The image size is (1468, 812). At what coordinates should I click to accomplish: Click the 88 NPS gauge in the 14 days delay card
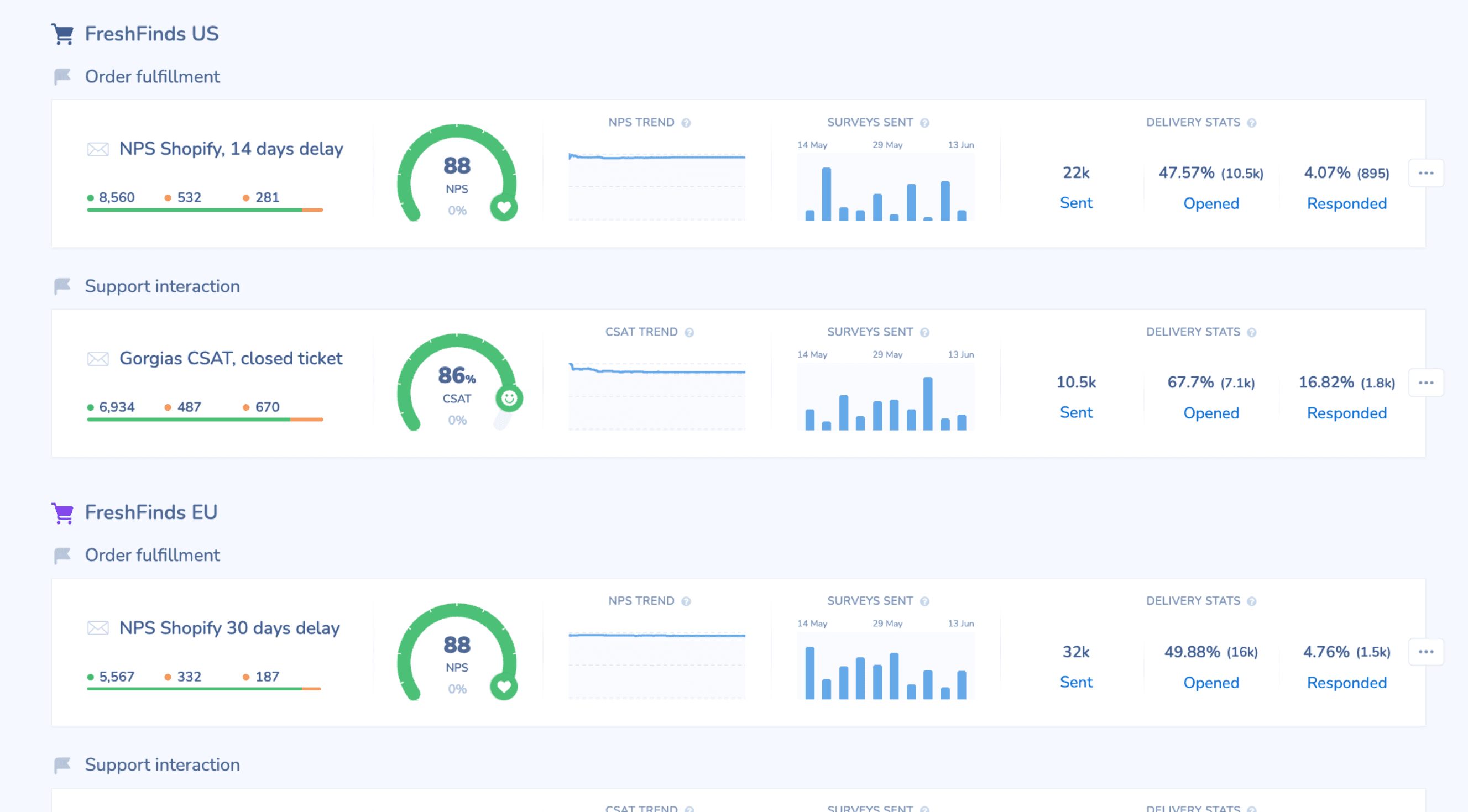(x=457, y=172)
